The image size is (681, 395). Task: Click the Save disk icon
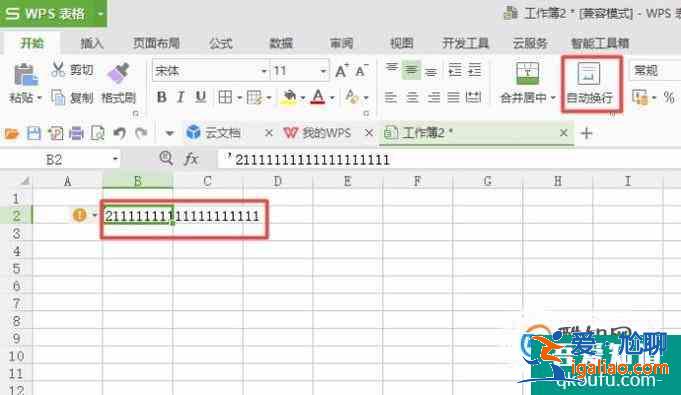(34, 133)
